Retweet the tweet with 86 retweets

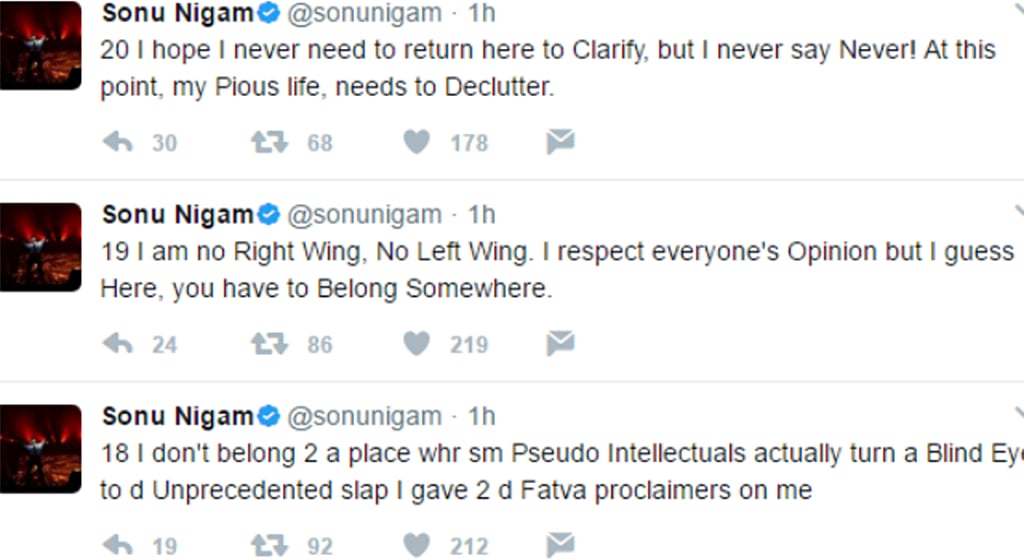click(268, 345)
